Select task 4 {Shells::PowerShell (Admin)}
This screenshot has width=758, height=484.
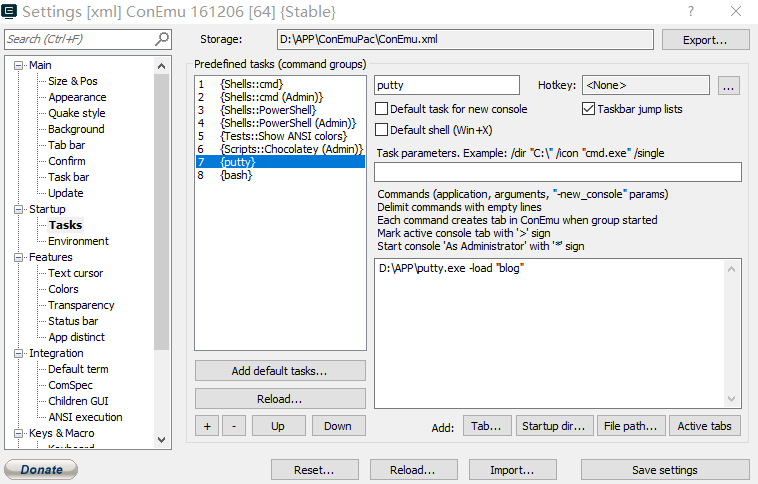point(280,123)
